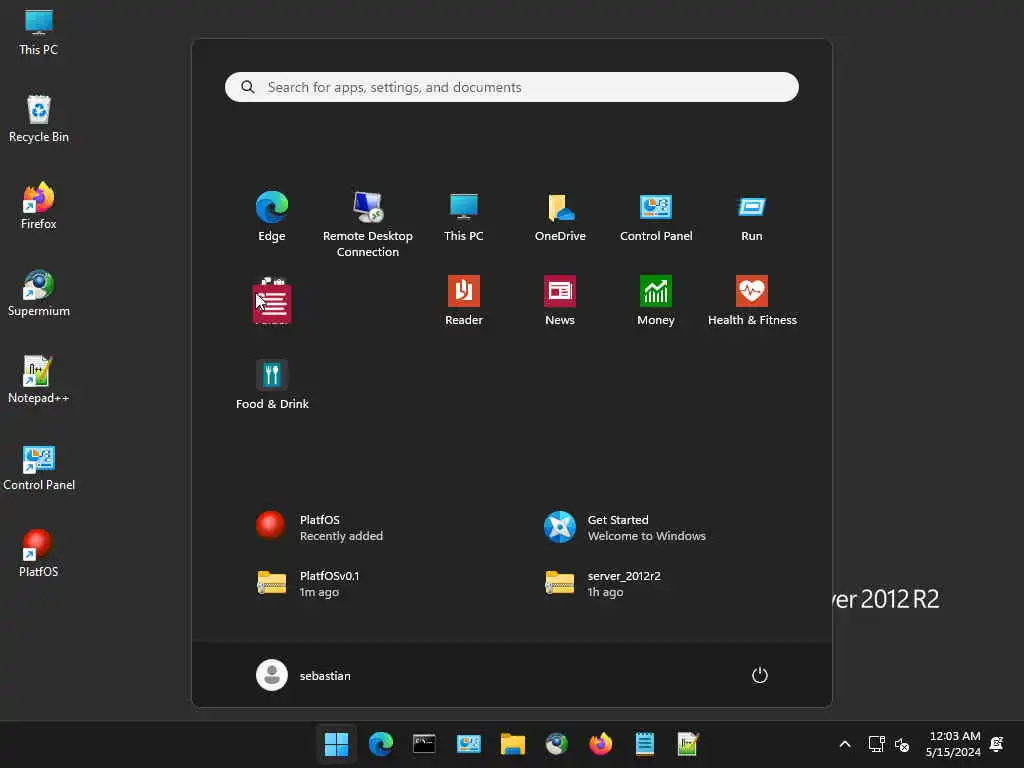The width and height of the screenshot is (1024, 768).
Task: Click the Start menu search box
Action: coord(511,87)
